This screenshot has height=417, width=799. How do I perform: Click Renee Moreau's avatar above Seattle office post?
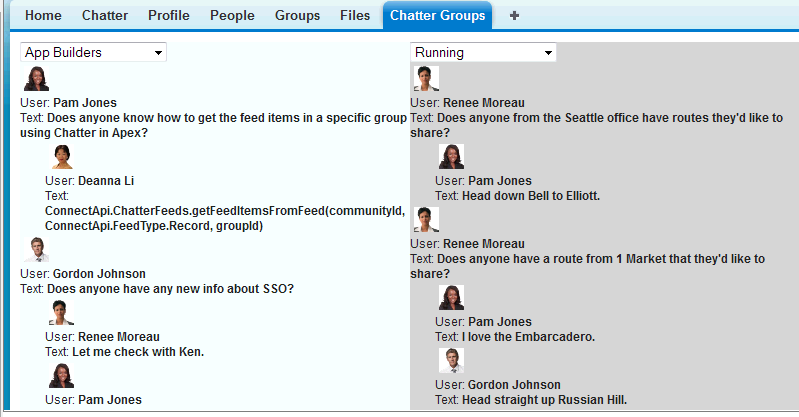426,79
